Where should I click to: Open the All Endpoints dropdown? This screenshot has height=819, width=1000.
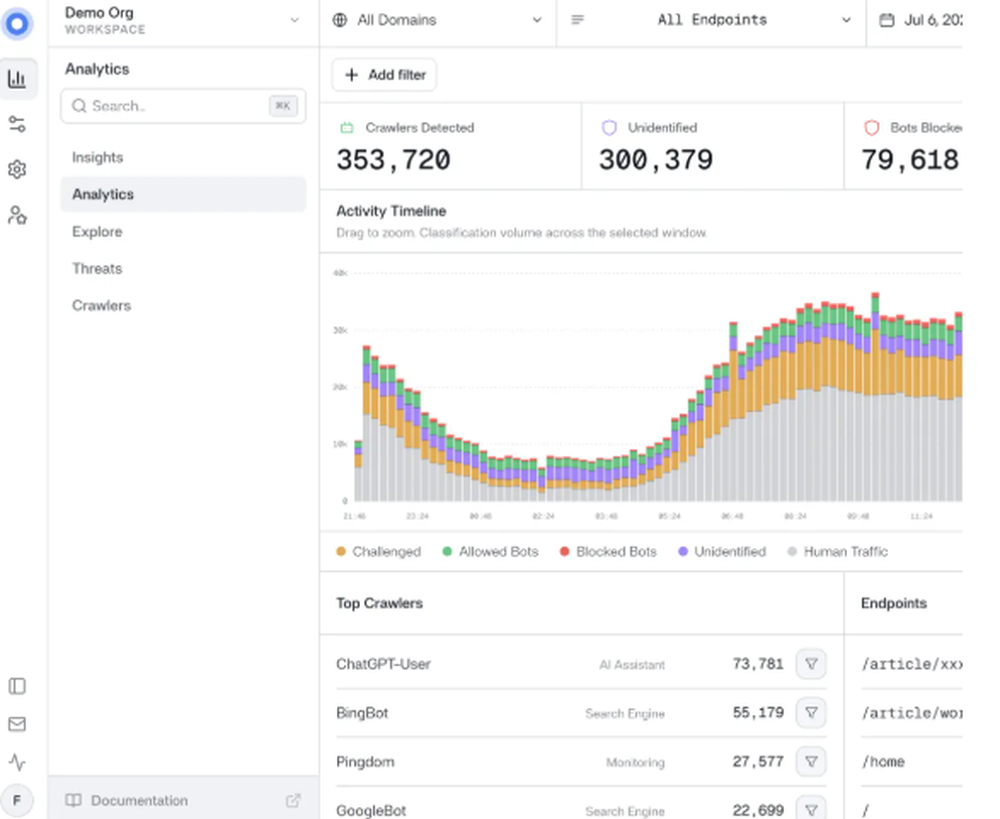711,20
